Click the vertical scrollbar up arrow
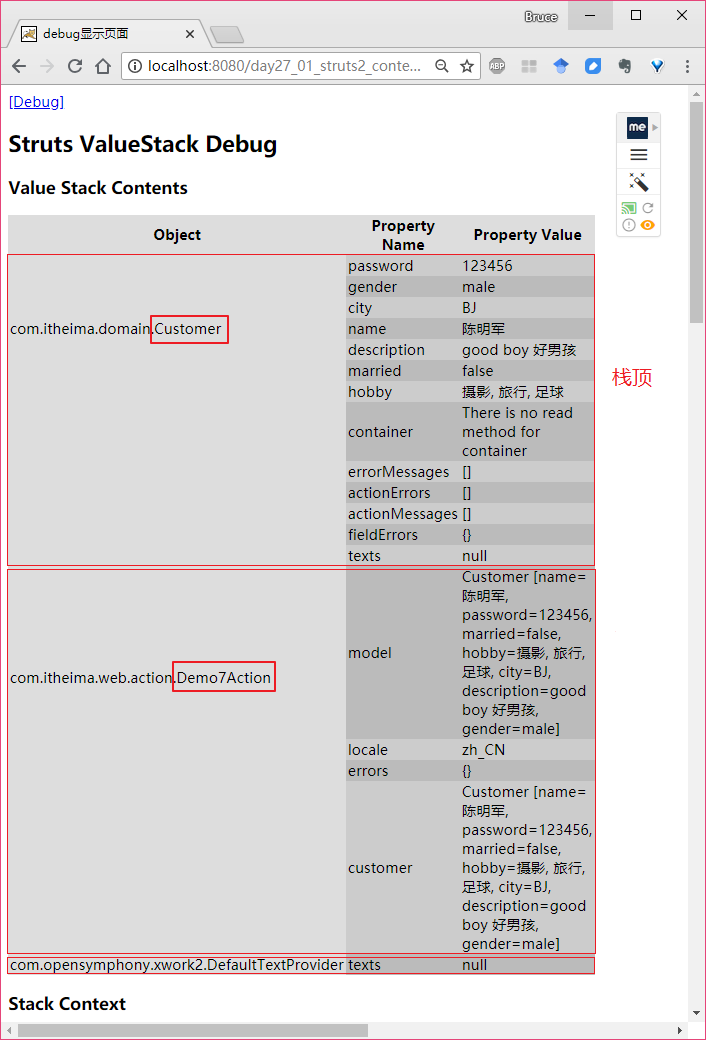This screenshot has height=1040, width=706. click(696, 93)
